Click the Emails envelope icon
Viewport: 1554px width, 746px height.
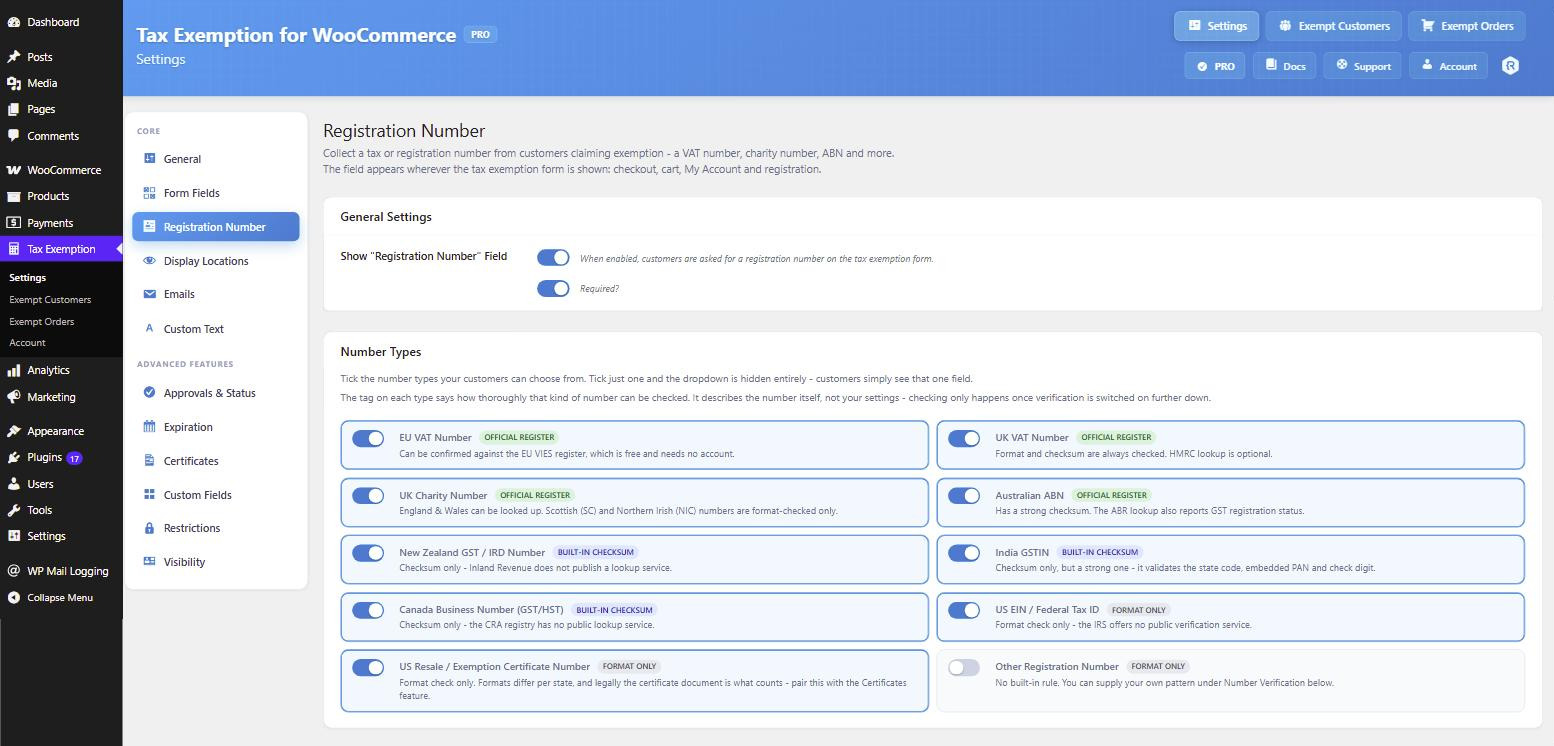(149, 294)
